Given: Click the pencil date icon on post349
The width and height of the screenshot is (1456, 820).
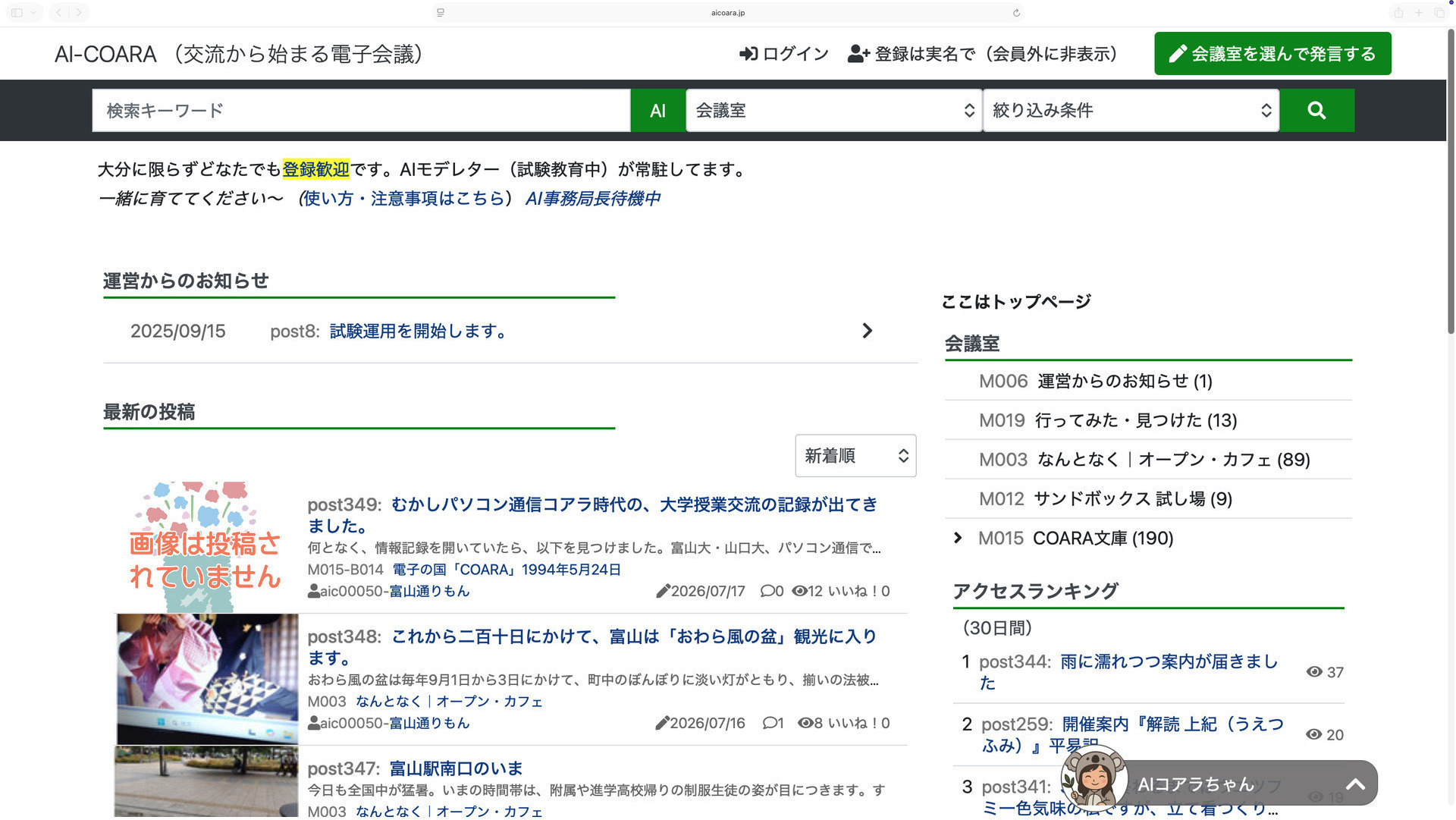Looking at the screenshot, I should tap(663, 592).
